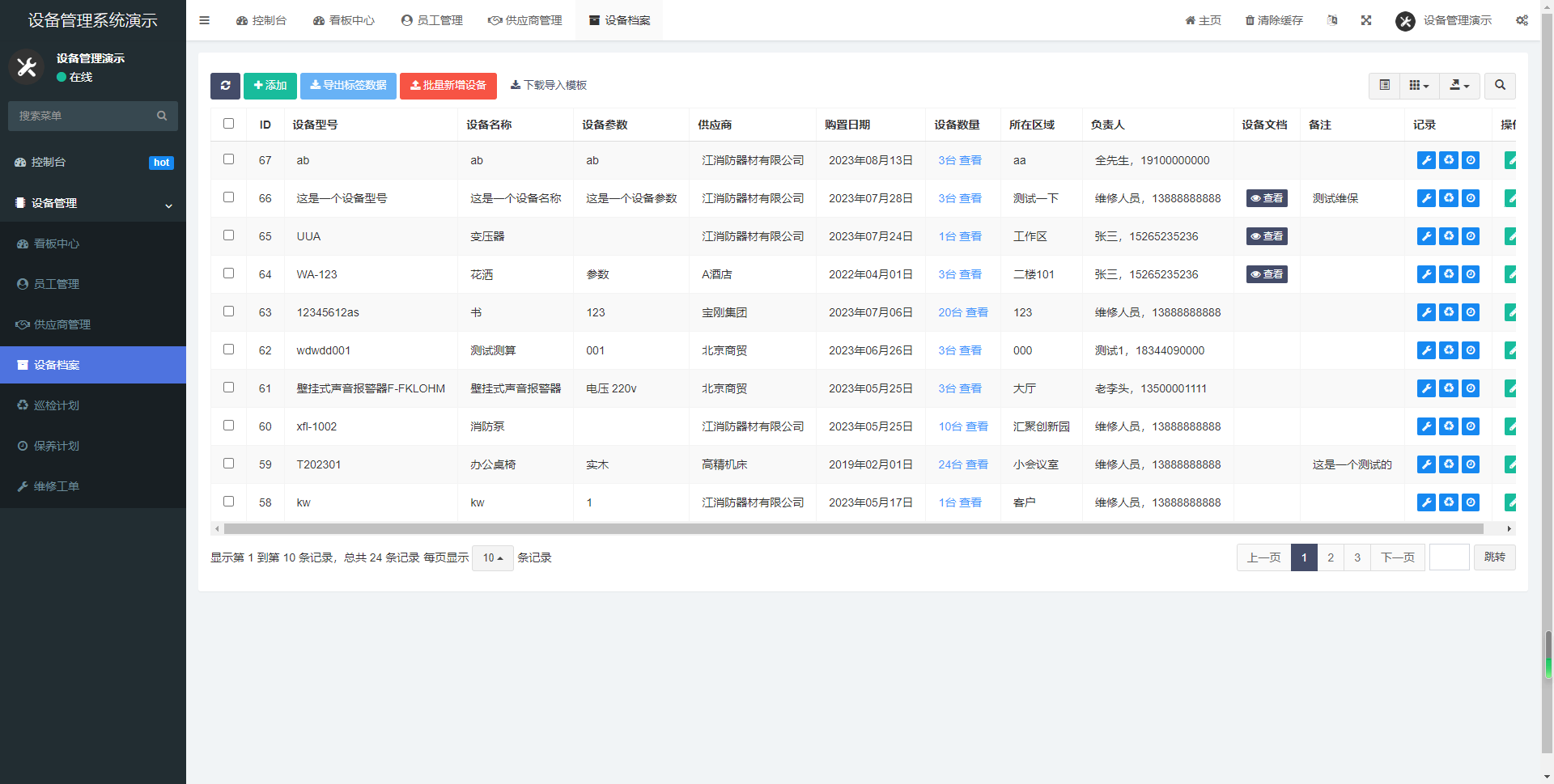Switch to the 供应商管理 top tab
The height and width of the screenshot is (784, 1554).
[x=525, y=20]
